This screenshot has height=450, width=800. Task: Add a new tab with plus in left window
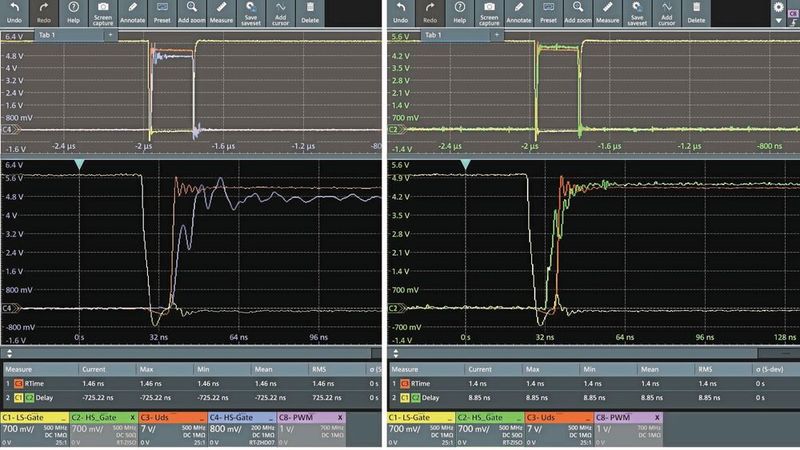point(110,35)
